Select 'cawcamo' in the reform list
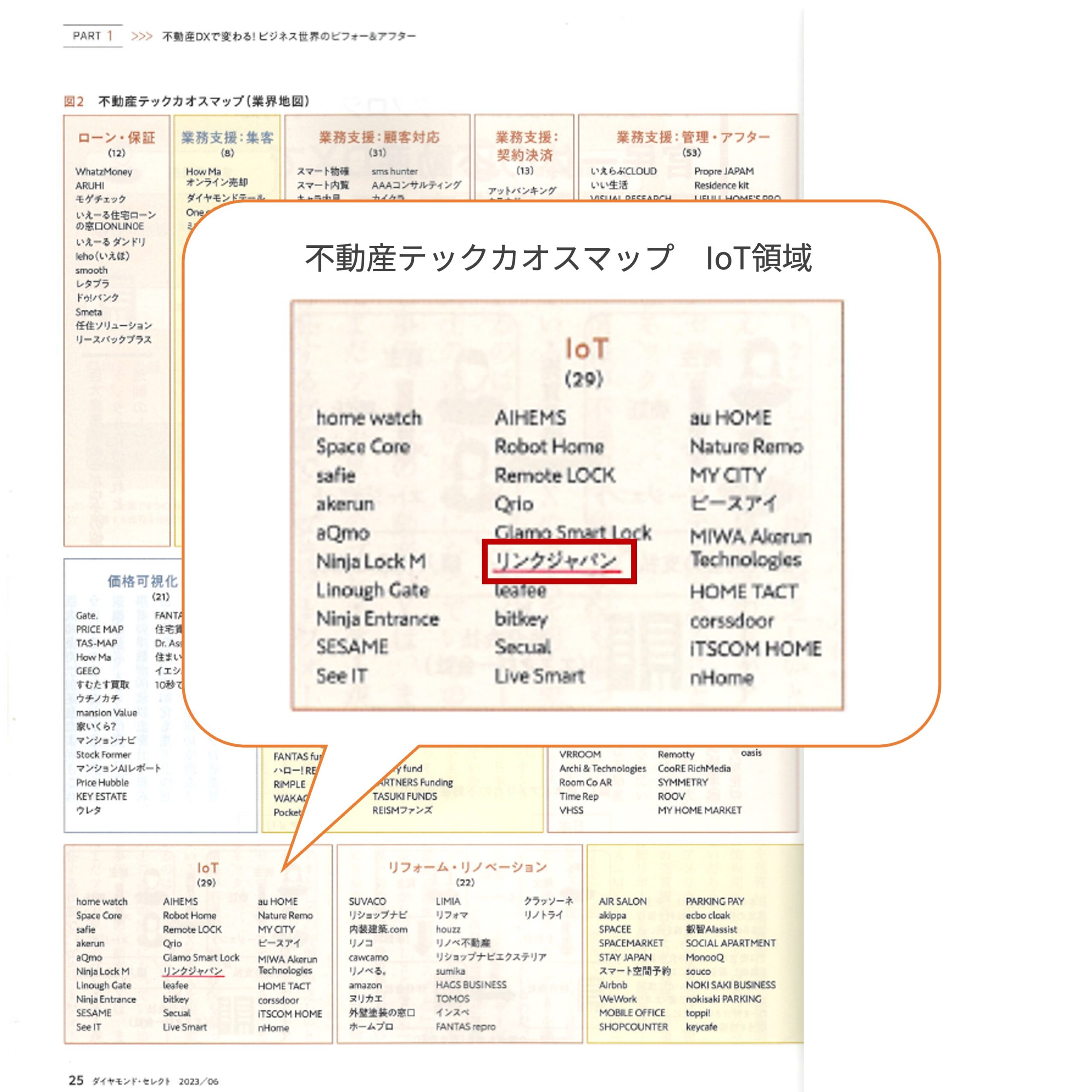The height and width of the screenshot is (1092, 1092). tap(369, 958)
